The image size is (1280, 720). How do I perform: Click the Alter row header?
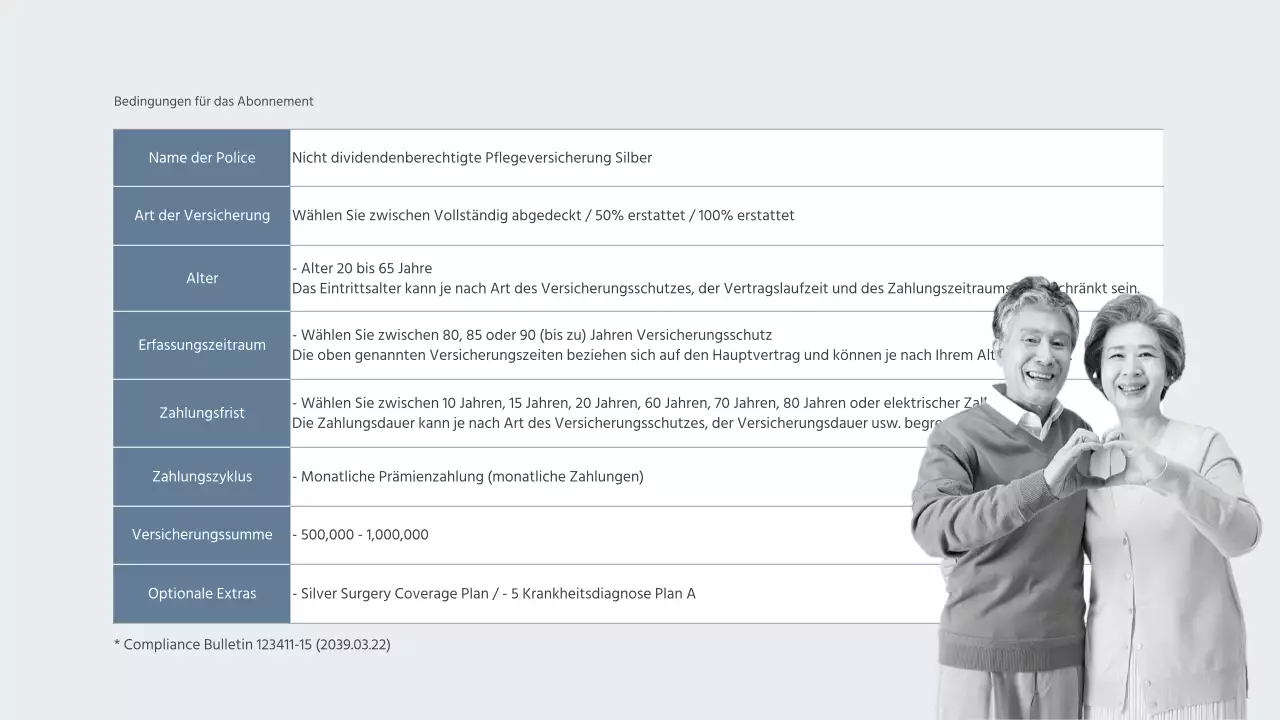(x=201, y=278)
